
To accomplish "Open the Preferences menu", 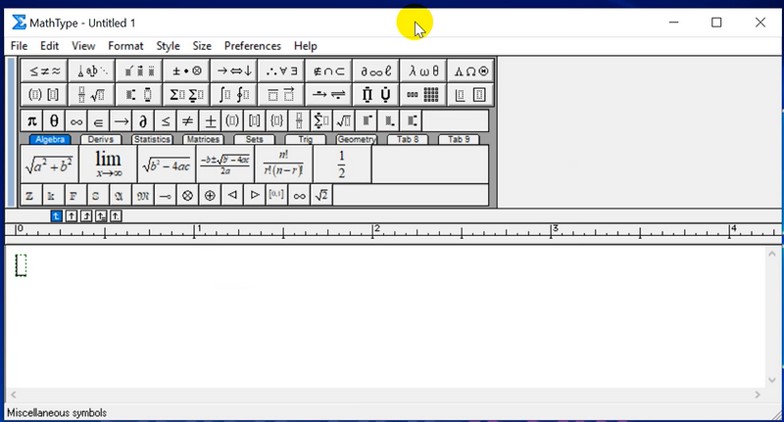I will (252, 46).
